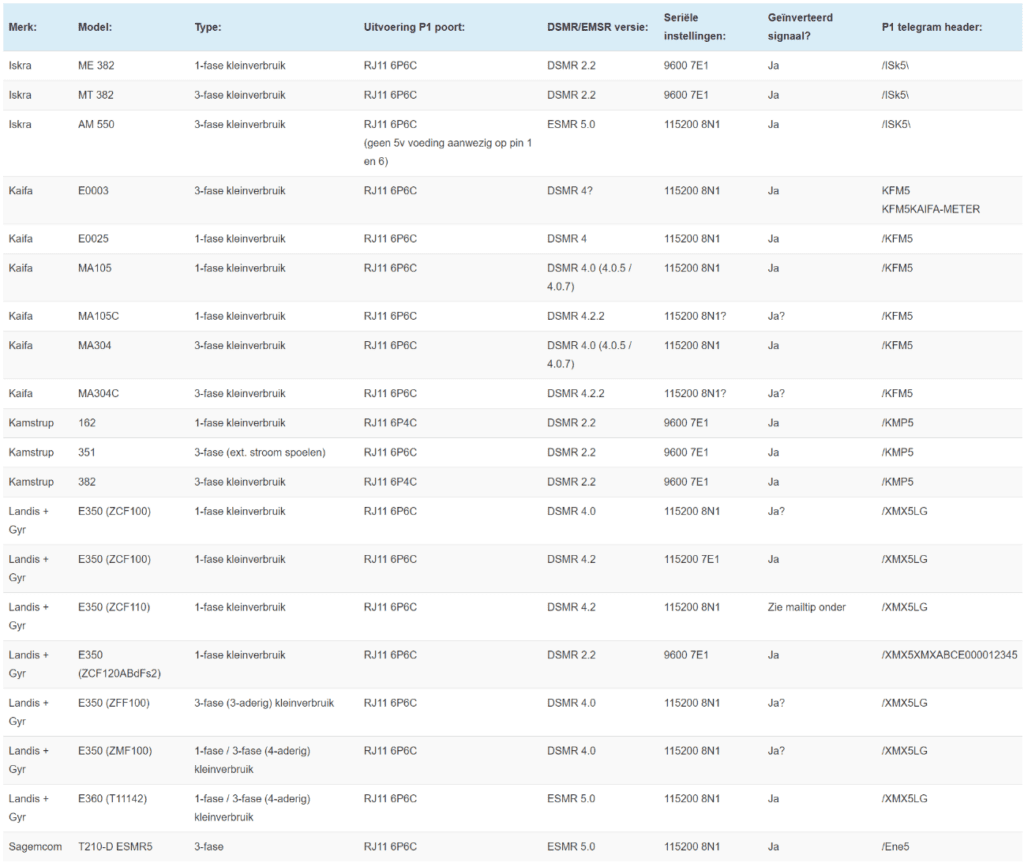
Task: Click the '/XMX5XMXABCE000012345' header cell
Action: point(950,655)
